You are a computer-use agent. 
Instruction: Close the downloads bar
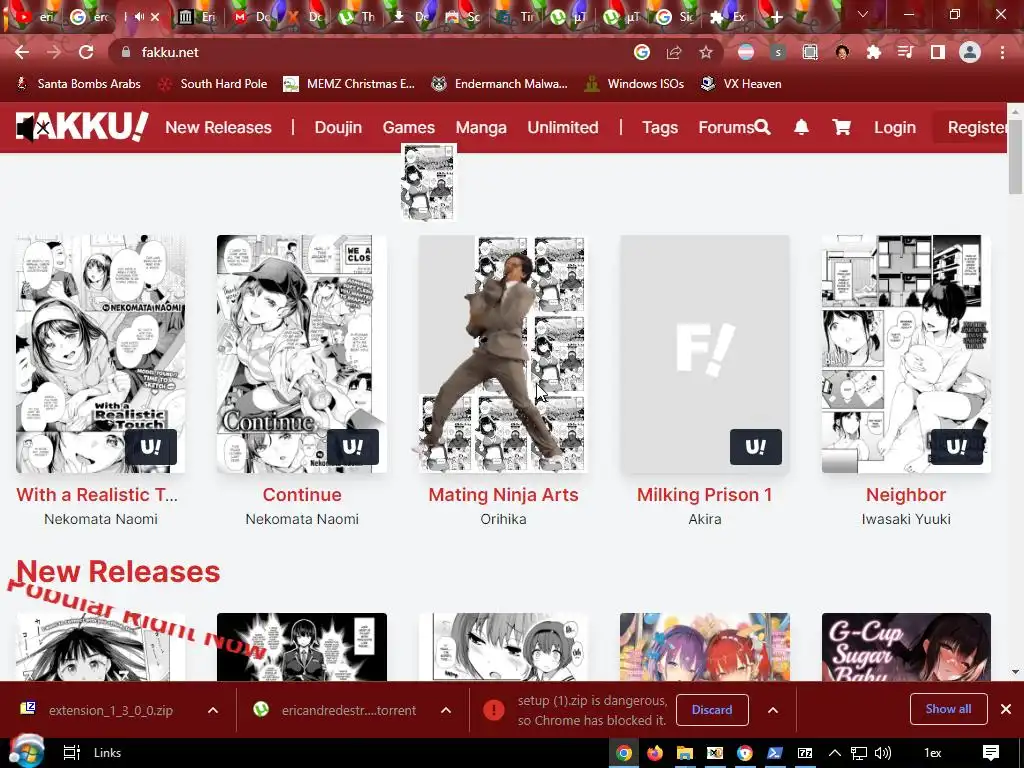pos(1006,709)
